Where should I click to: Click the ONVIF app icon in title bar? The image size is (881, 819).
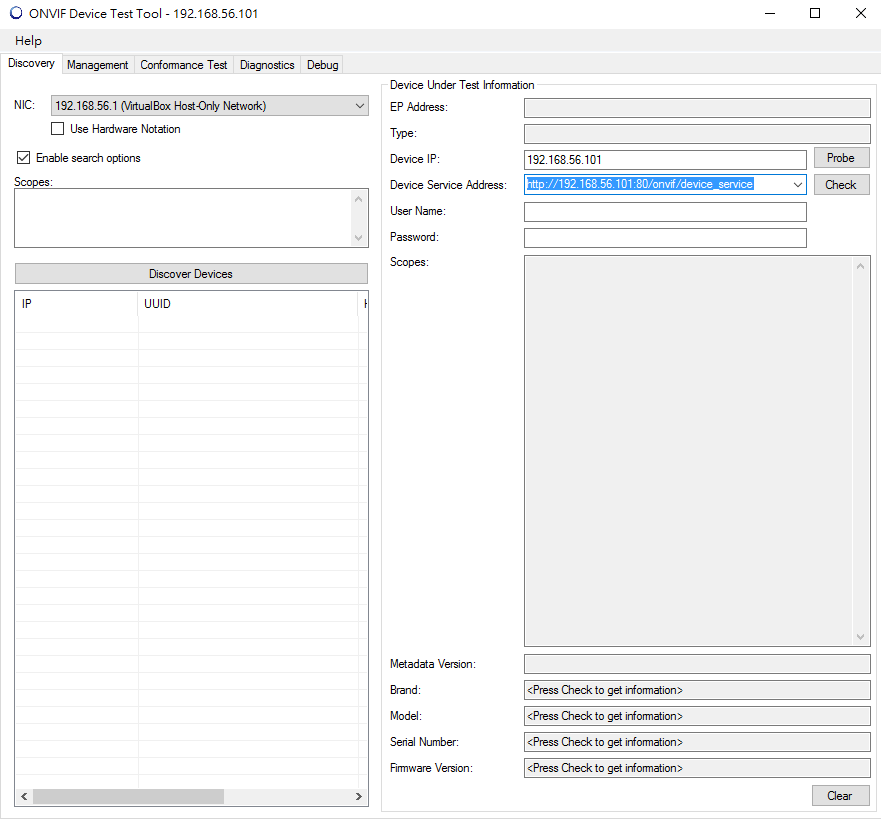coord(16,13)
